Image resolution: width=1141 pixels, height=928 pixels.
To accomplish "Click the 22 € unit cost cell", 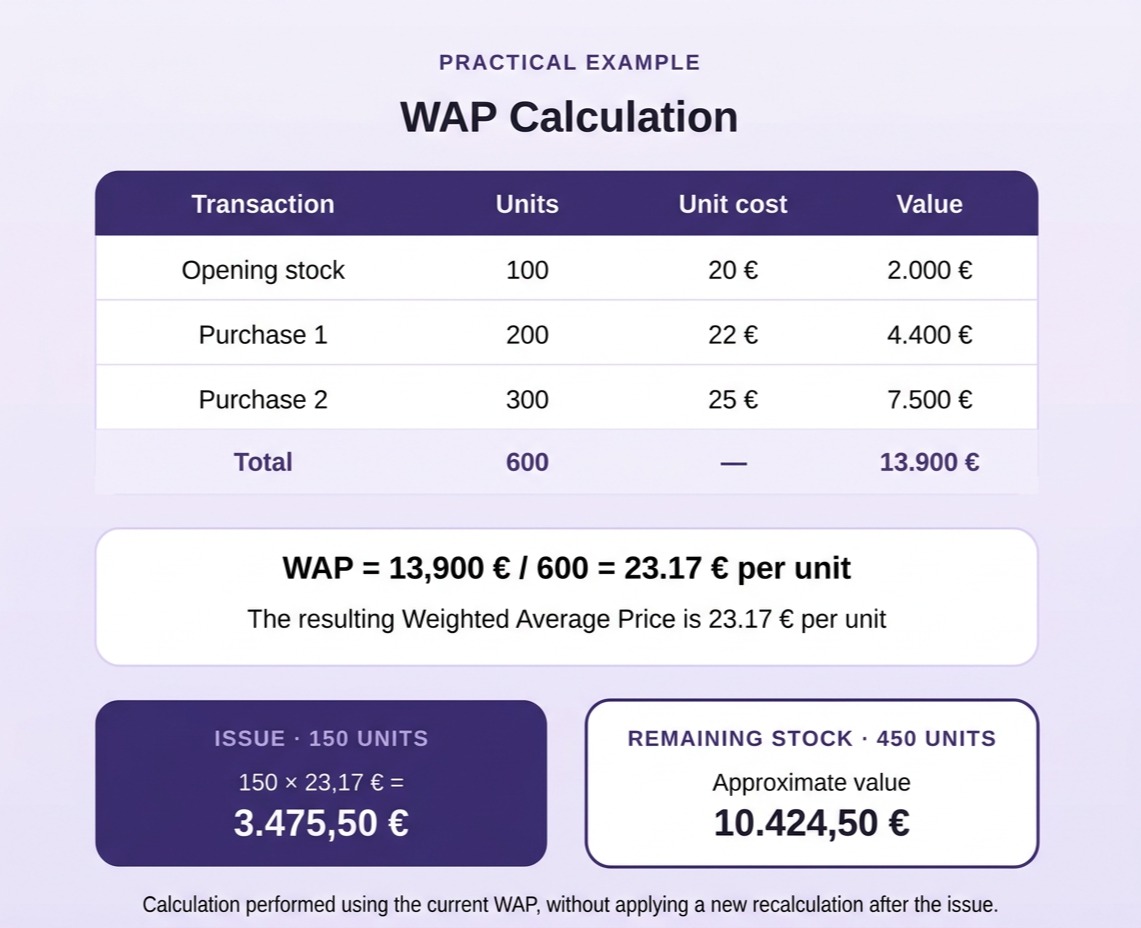I will point(733,335).
